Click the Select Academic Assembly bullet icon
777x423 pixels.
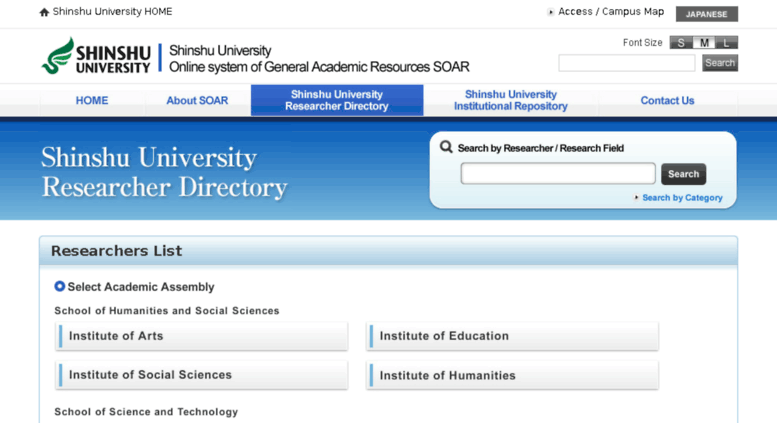(59, 286)
